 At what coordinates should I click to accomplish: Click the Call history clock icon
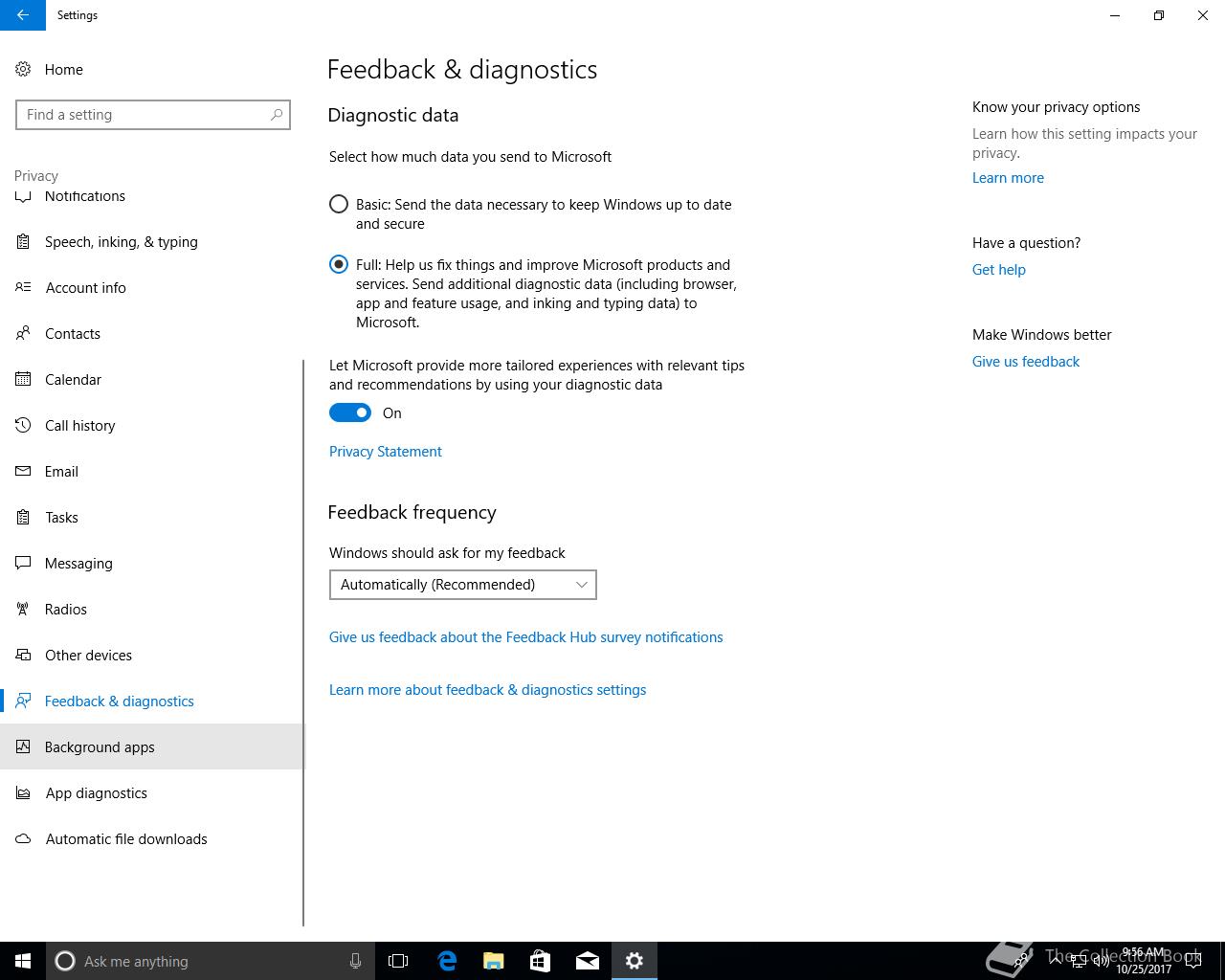point(23,425)
